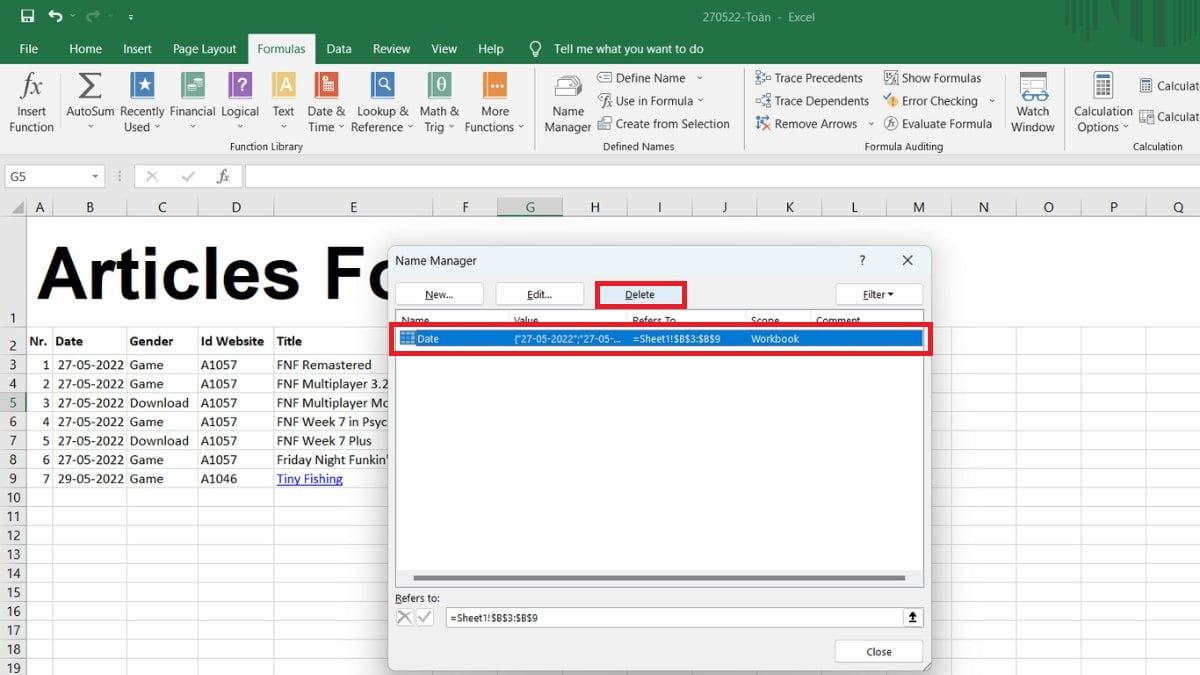Open the Financial functions icon
The width and height of the screenshot is (1200, 675).
click(192, 102)
